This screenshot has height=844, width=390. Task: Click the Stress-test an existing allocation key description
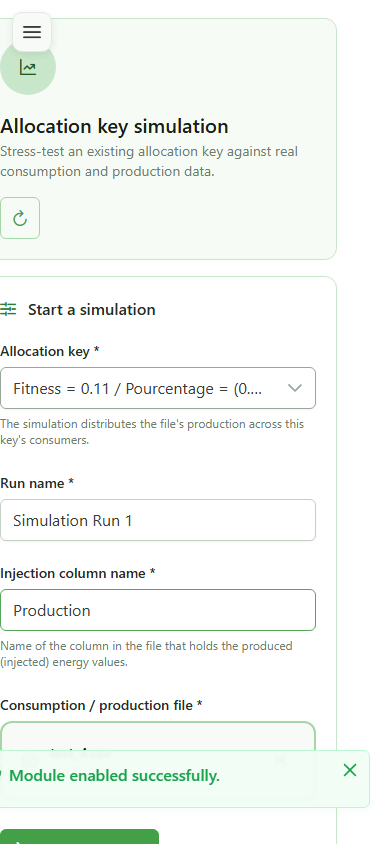pyautogui.click(x=149, y=161)
